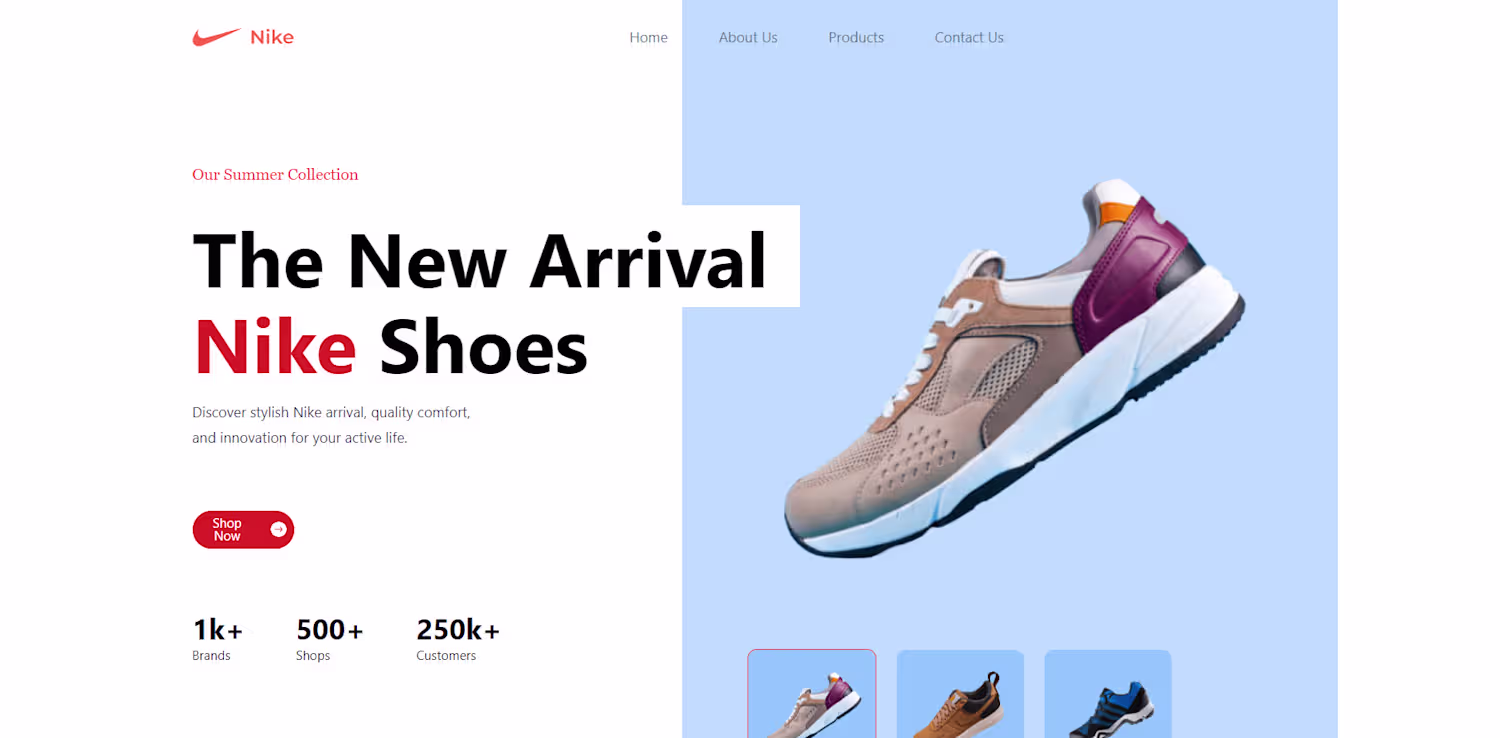Image resolution: width=1500 pixels, height=738 pixels.
Task: Click the Our Summer Collection label
Action: pos(275,174)
